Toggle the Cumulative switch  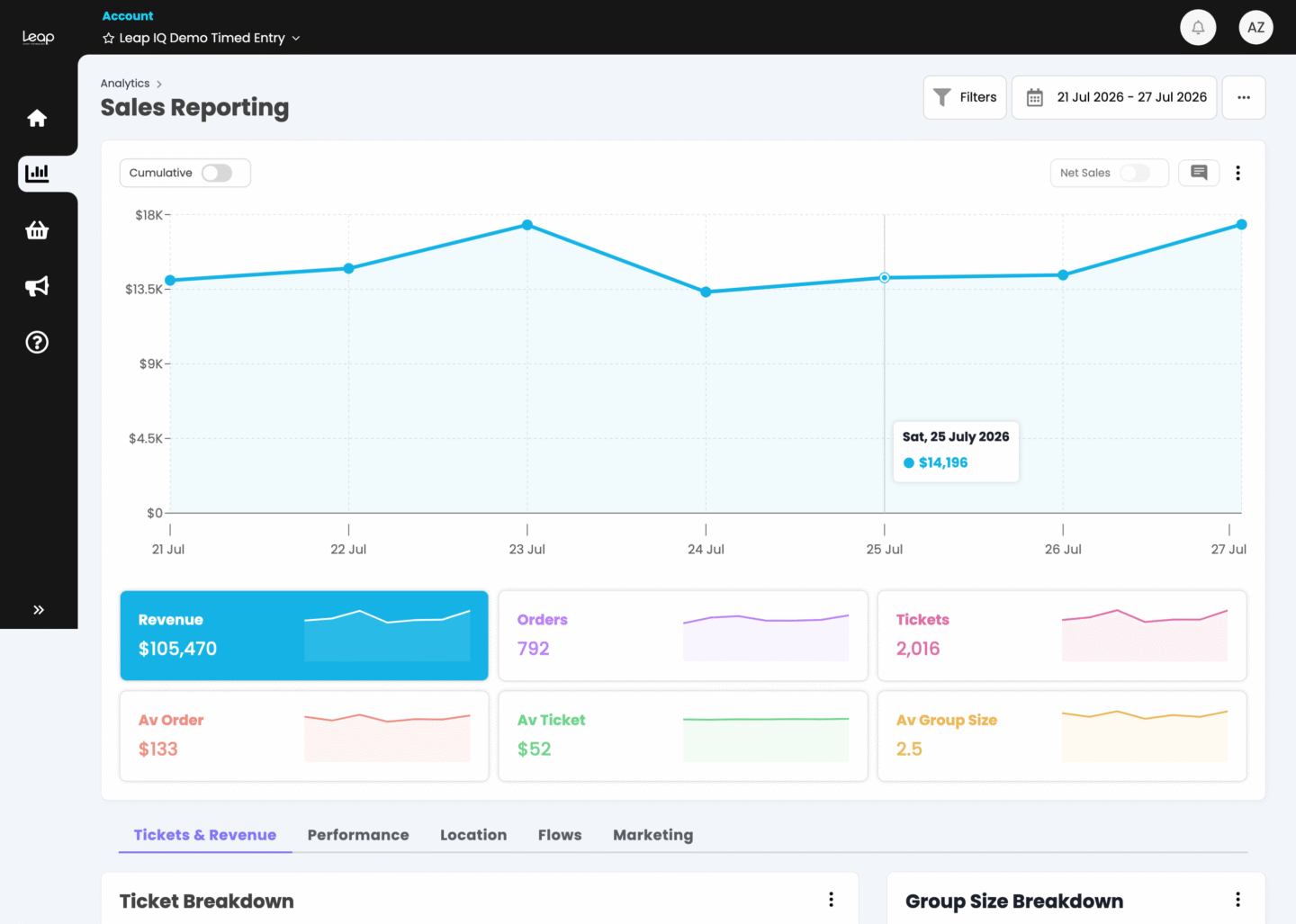[x=217, y=173]
